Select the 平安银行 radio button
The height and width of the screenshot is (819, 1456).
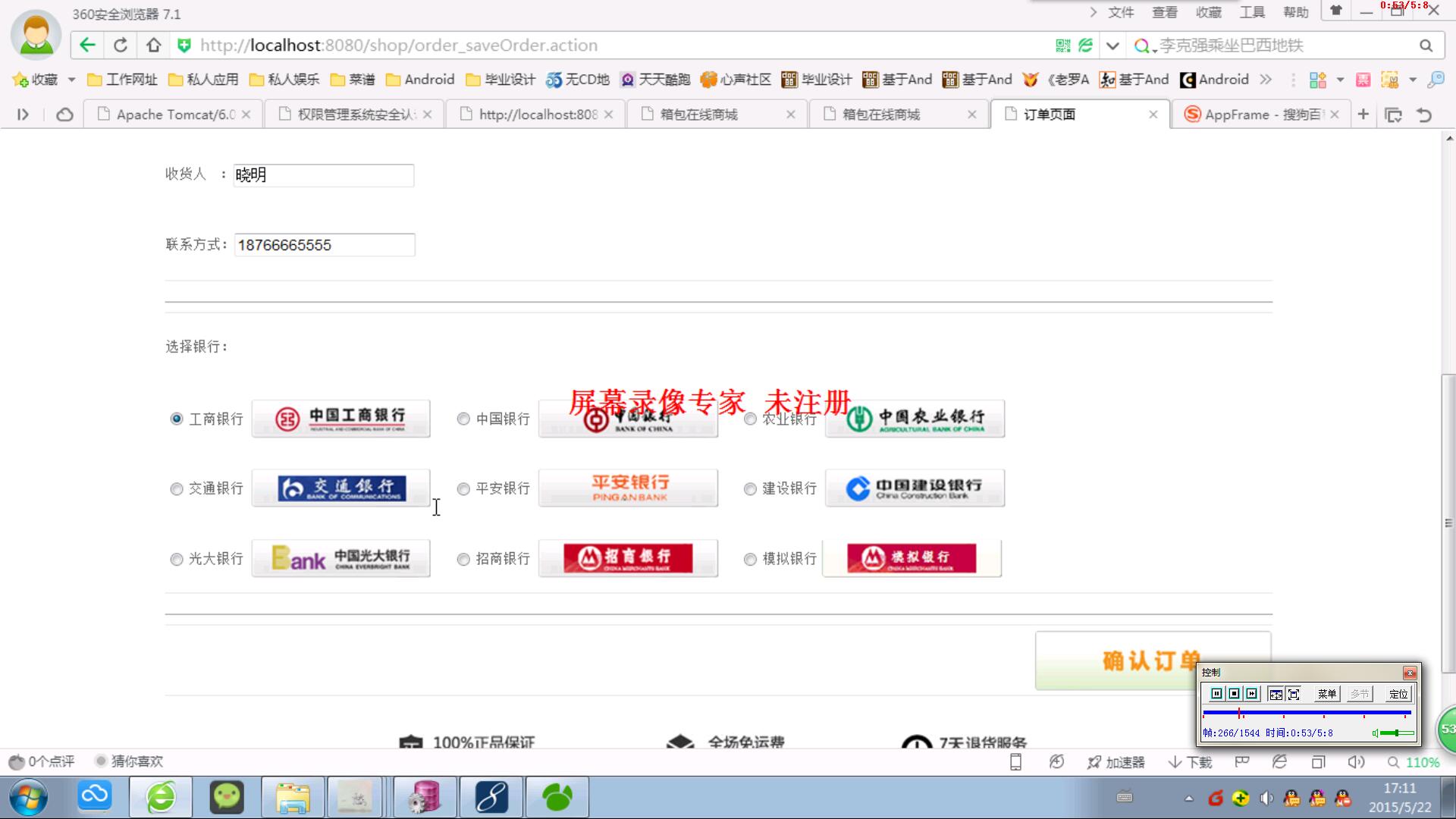(x=463, y=489)
